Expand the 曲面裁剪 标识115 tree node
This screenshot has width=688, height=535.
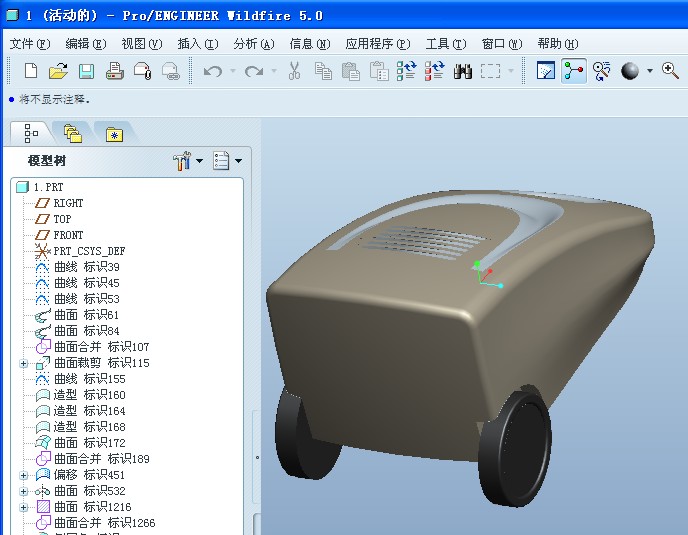point(24,363)
